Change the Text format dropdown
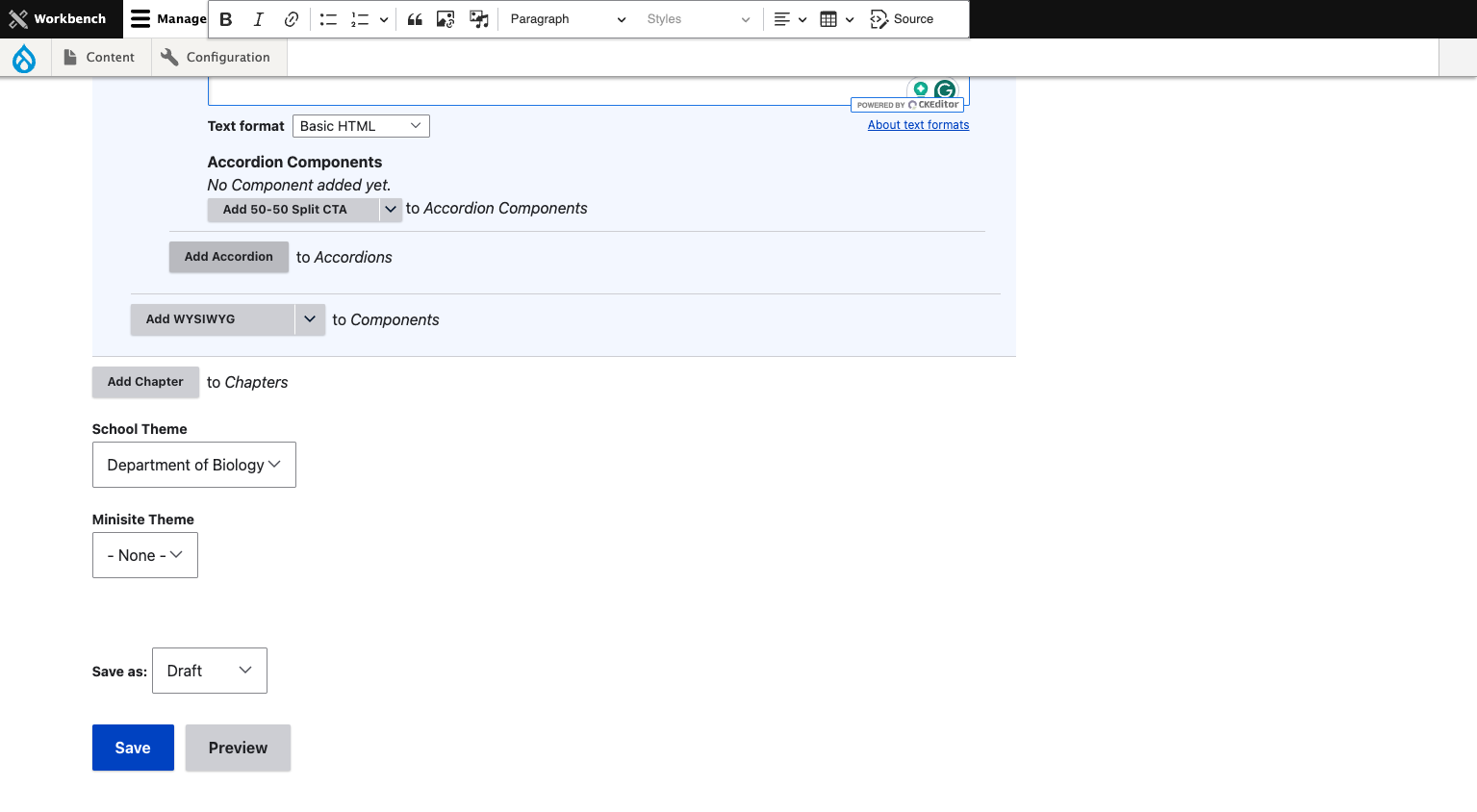 [x=361, y=126]
